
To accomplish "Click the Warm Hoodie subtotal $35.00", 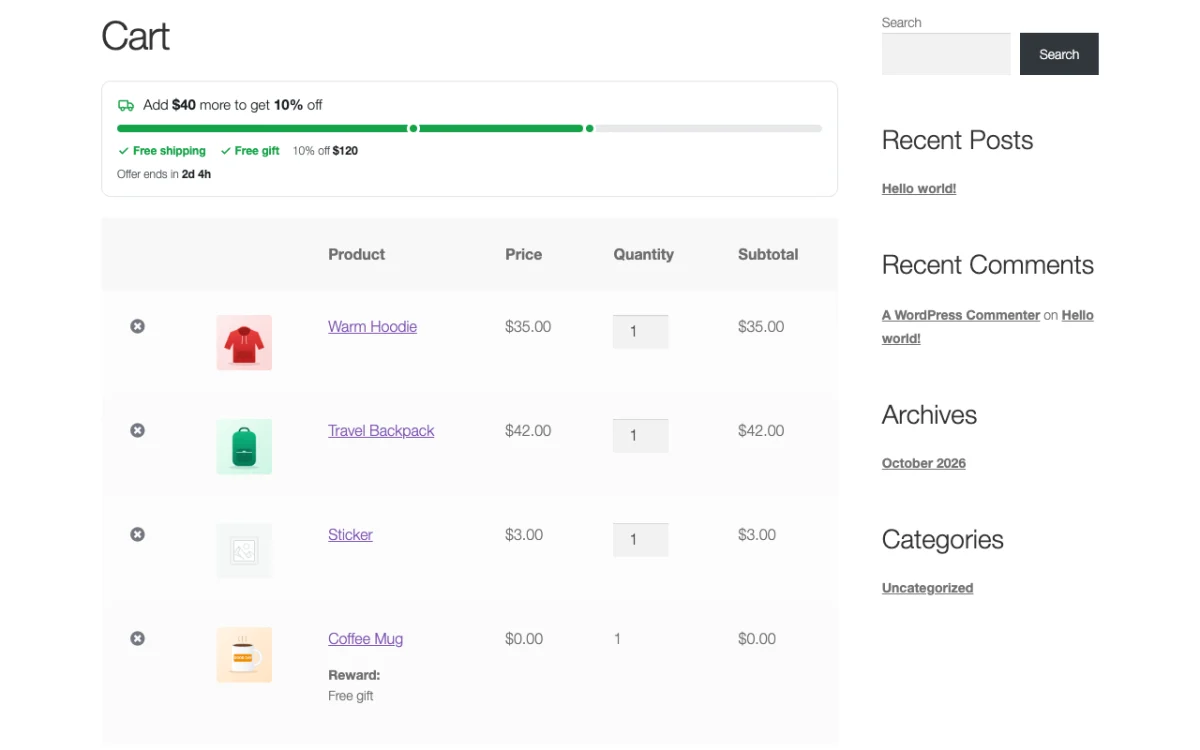I will tap(761, 327).
